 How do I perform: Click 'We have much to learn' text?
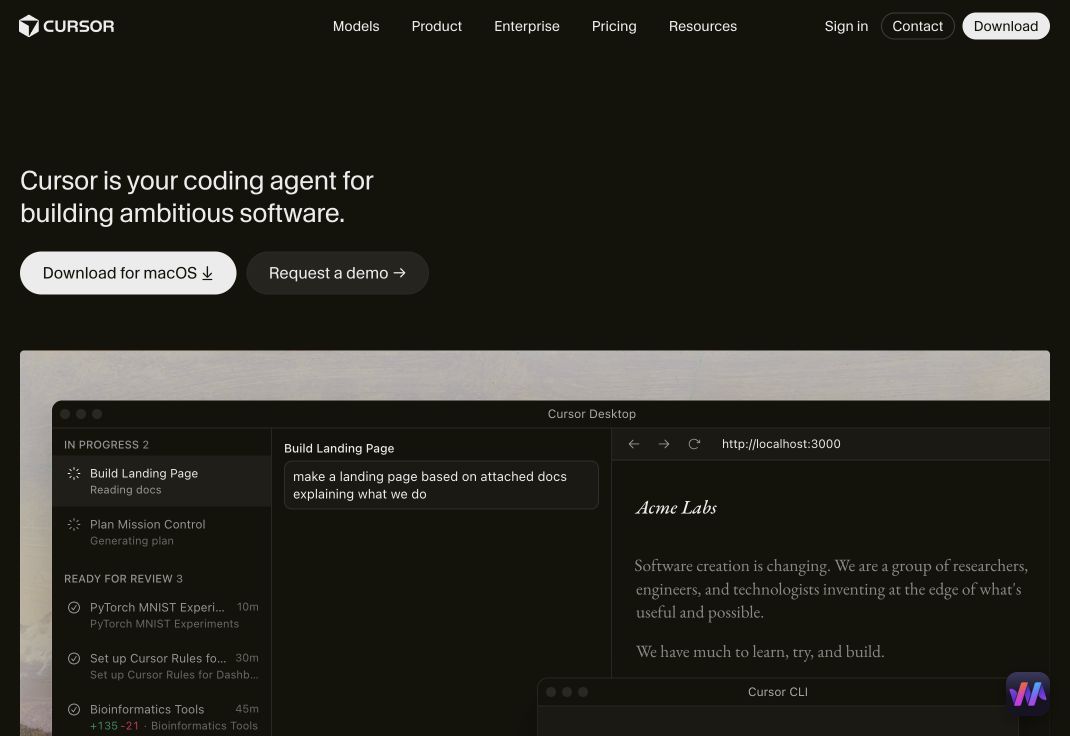coord(760,652)
